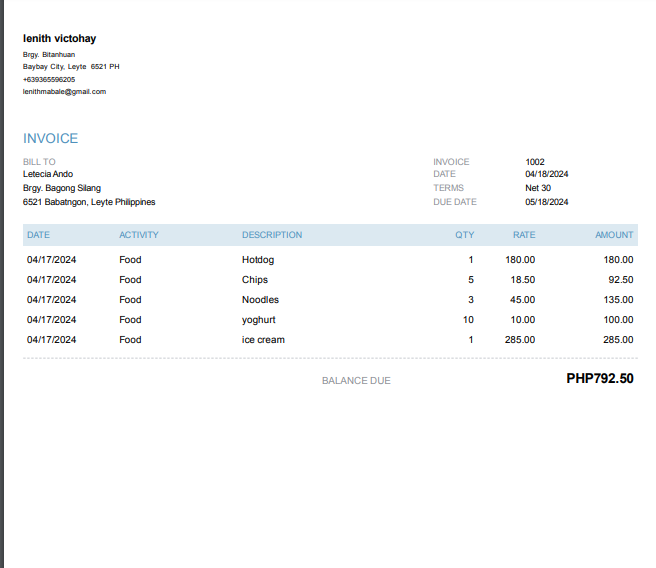Screen dimensions: 656x568
Task: Select 6521 Babatngon, Leyte Philippines line
Action: click(89, 202)
